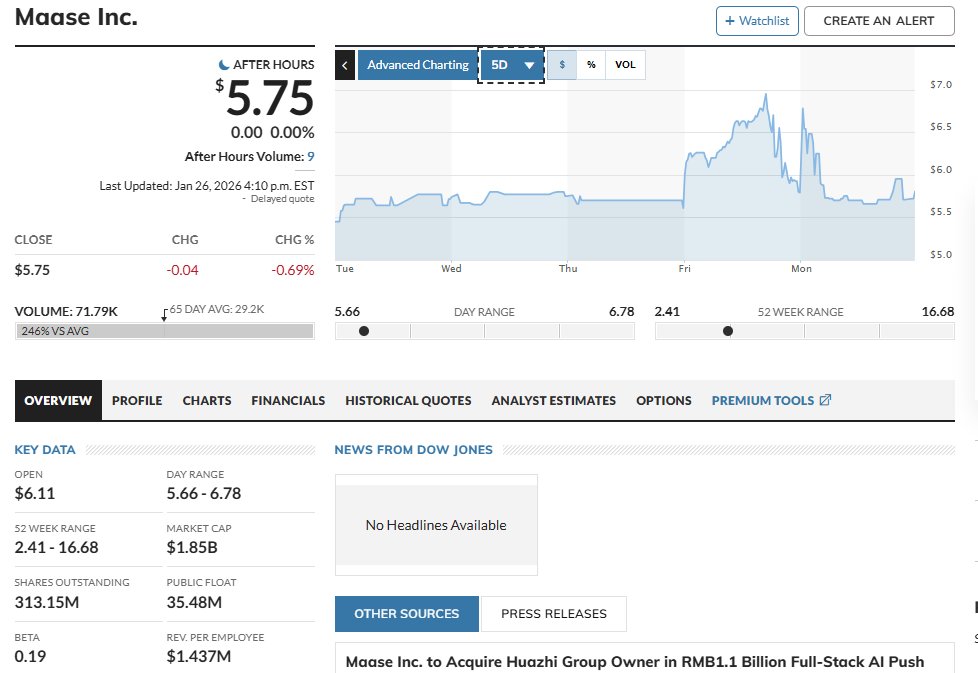The image size is (978, 673).
Task: Click the after hours moon icon
Action: pos(224,64)
